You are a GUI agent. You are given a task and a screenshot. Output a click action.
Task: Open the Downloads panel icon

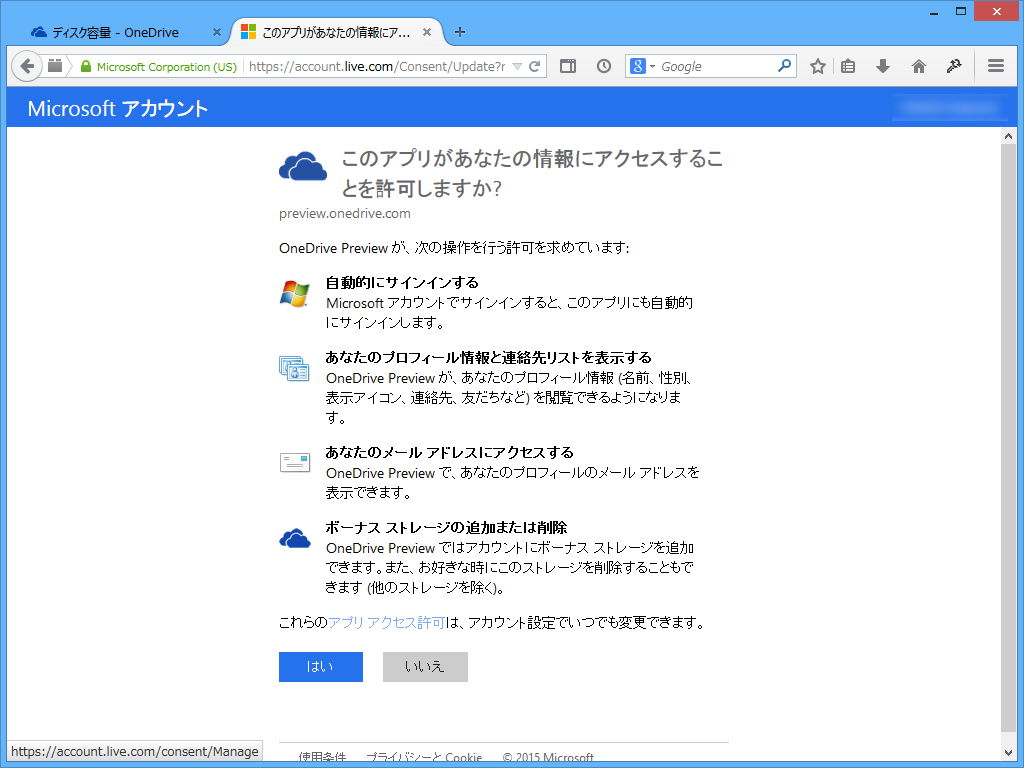click(882, 65)
